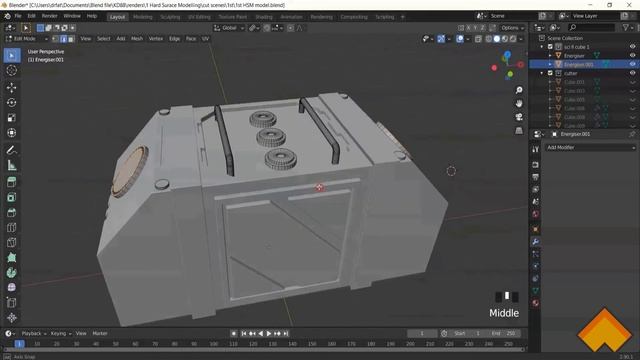
Task: Select the Measure tool
Action: tap(12, 165)
